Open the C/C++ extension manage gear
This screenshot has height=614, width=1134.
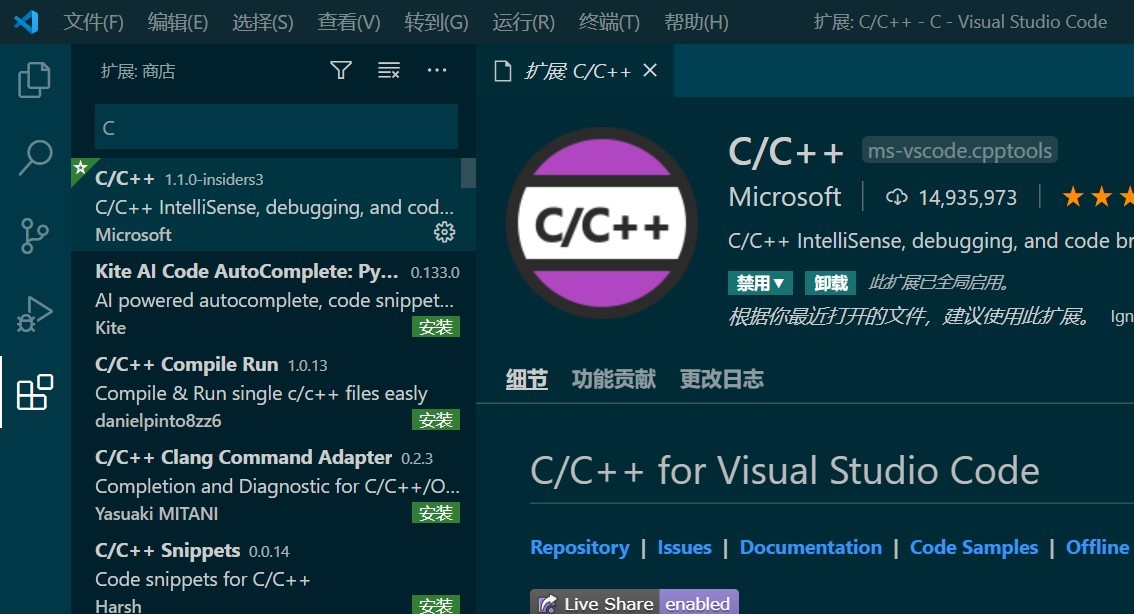[444, 231]
